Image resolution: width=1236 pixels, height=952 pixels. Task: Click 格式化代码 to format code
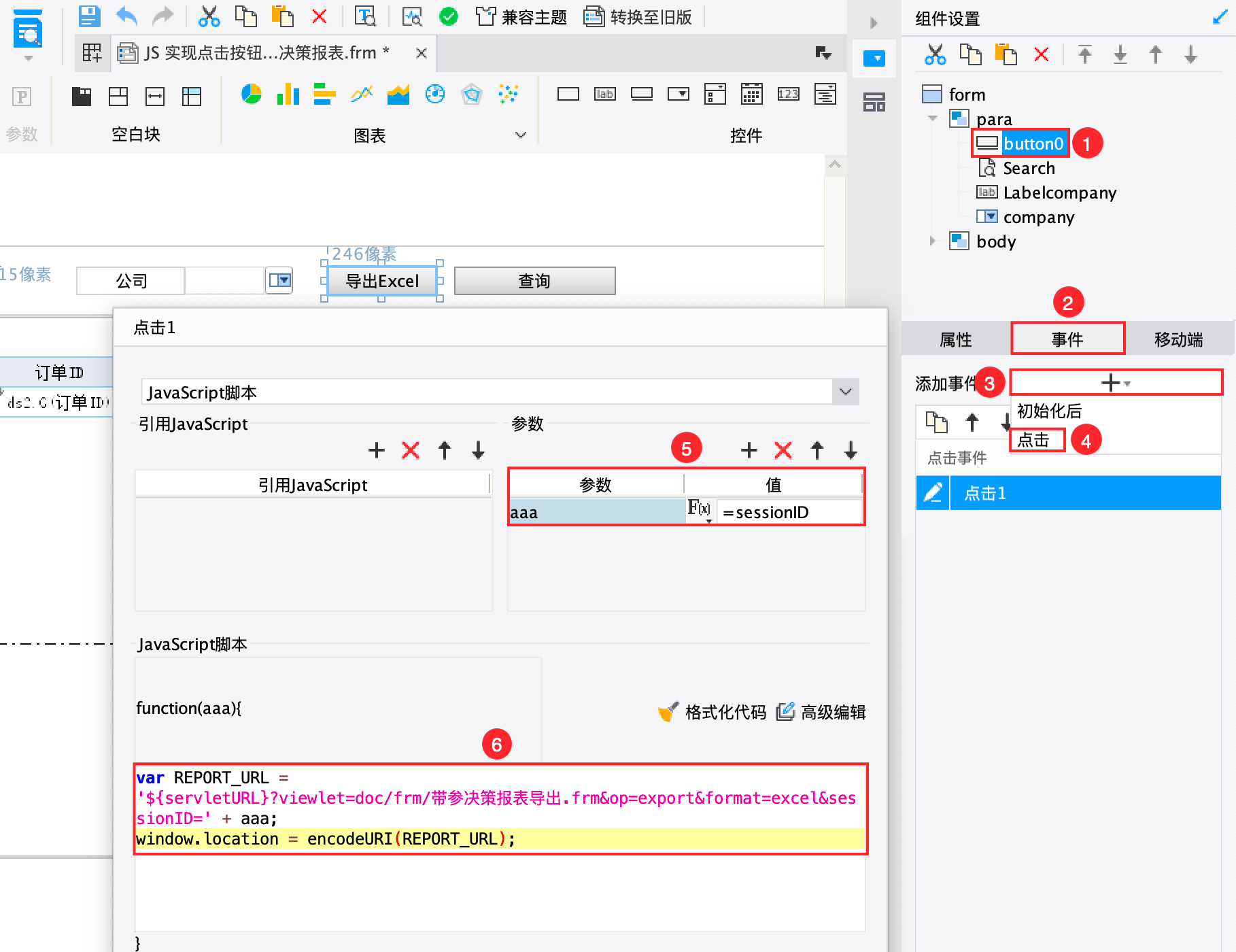[x=712, y=712]
